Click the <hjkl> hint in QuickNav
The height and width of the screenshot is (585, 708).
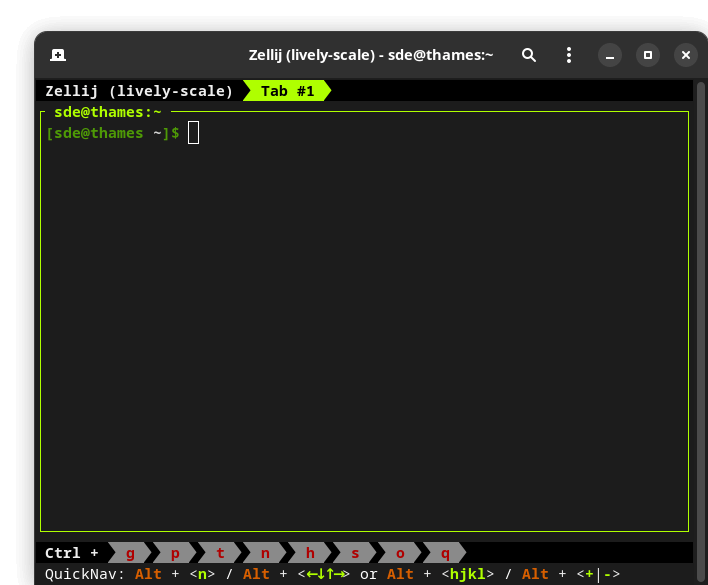click(x=467, y=574)
